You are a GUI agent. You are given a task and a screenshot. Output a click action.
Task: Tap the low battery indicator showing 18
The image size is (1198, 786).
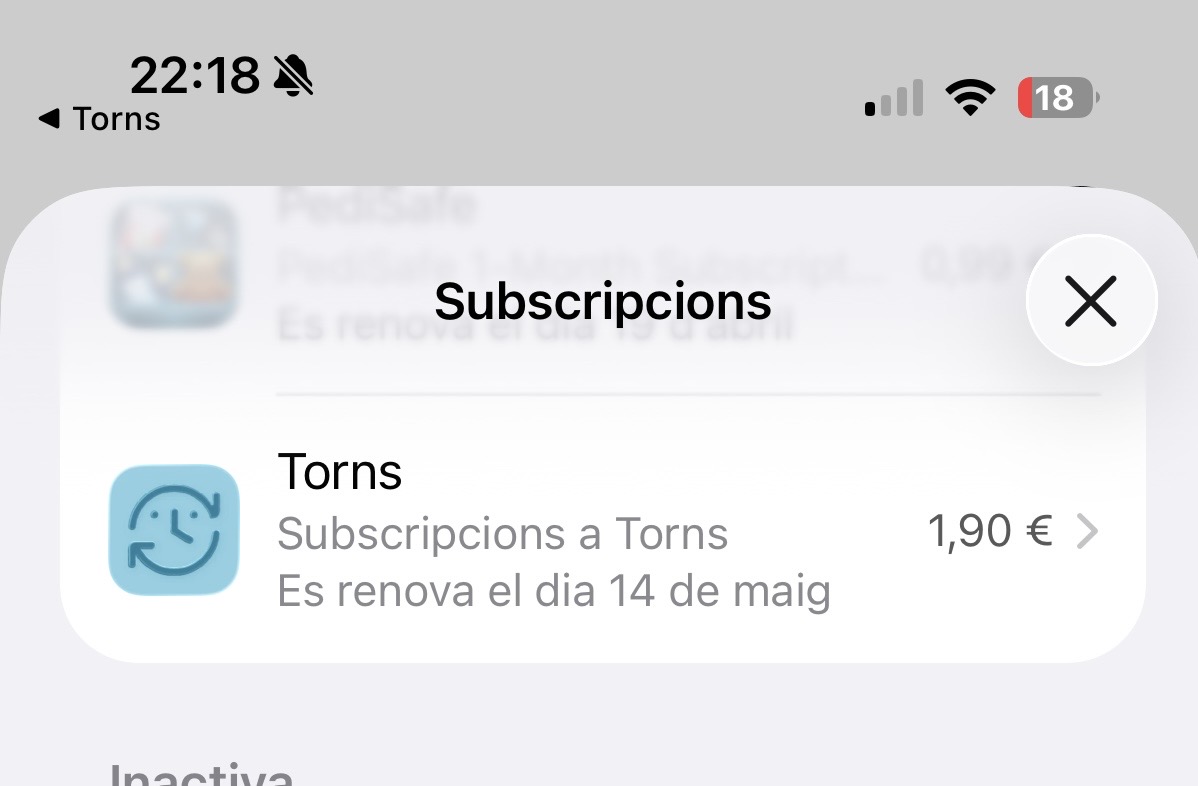coord(1059,98)
